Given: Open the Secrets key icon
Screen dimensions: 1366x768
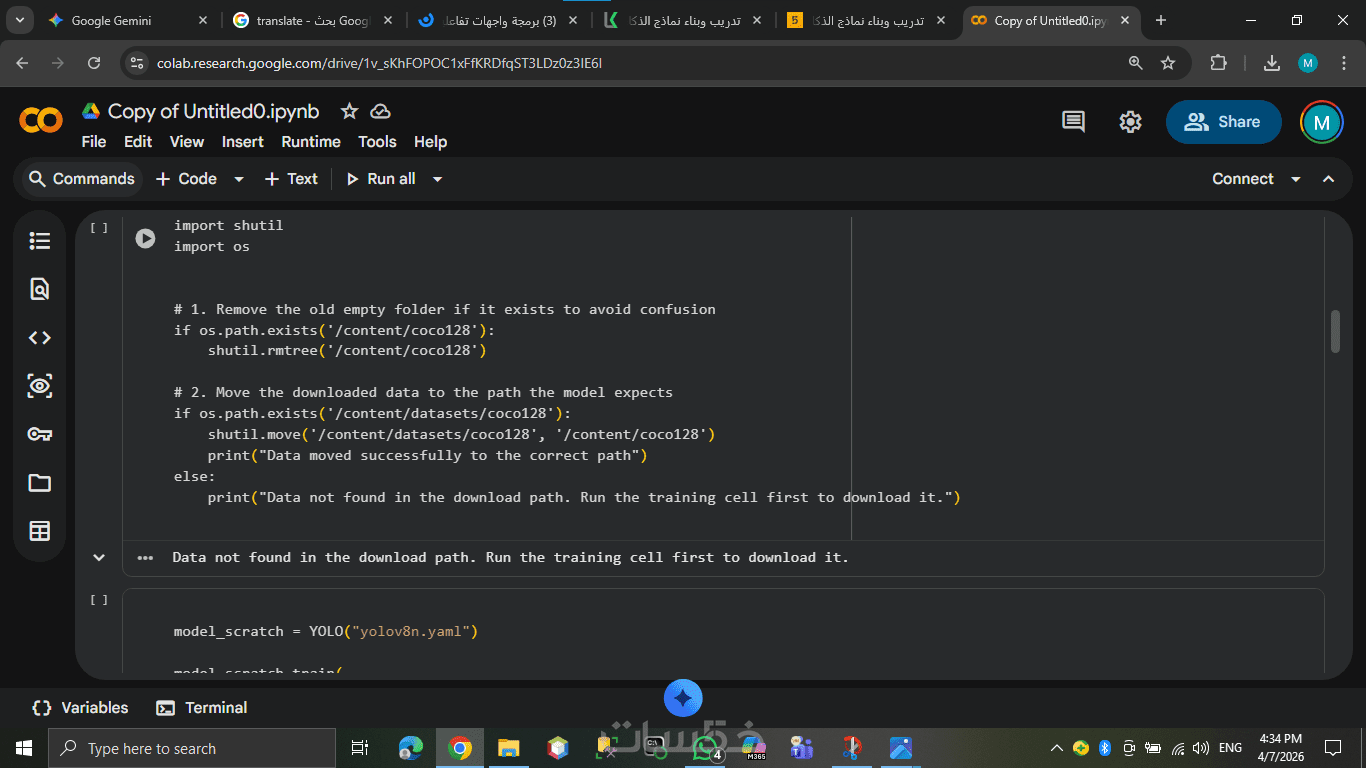Looking at the screenshot, I should point(40,434).
